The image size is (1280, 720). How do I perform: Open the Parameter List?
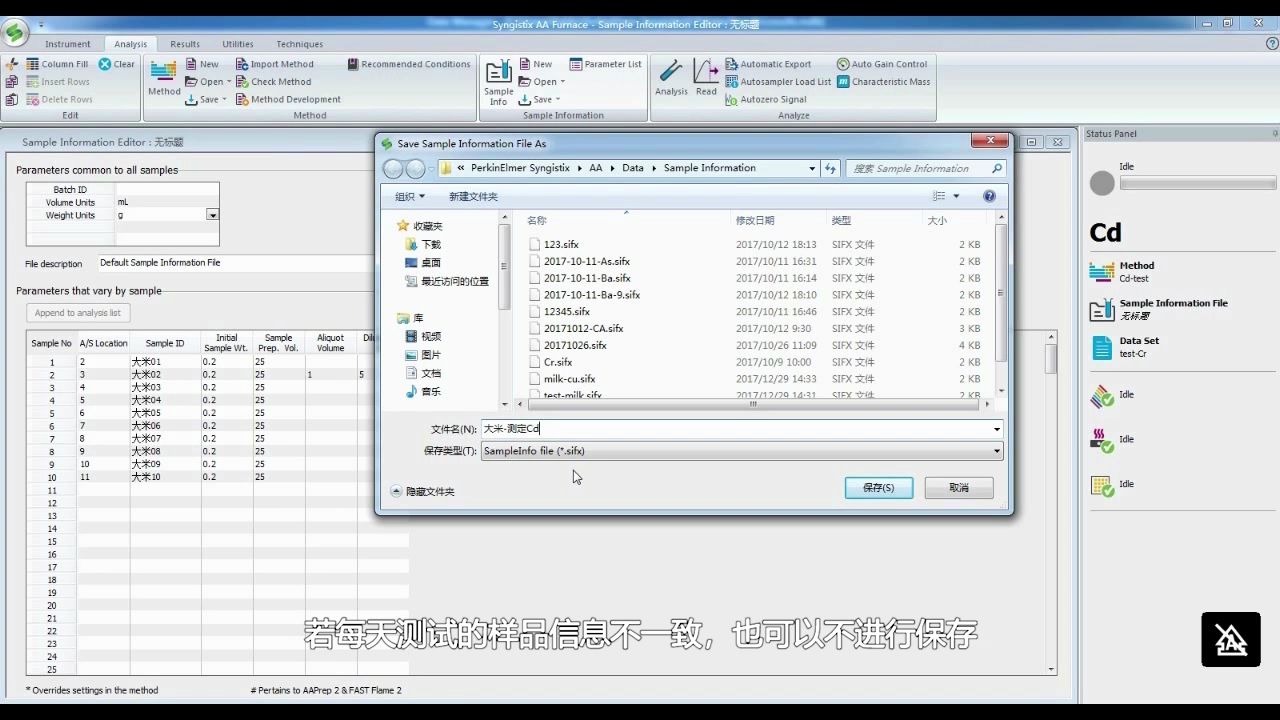[606, 64]
